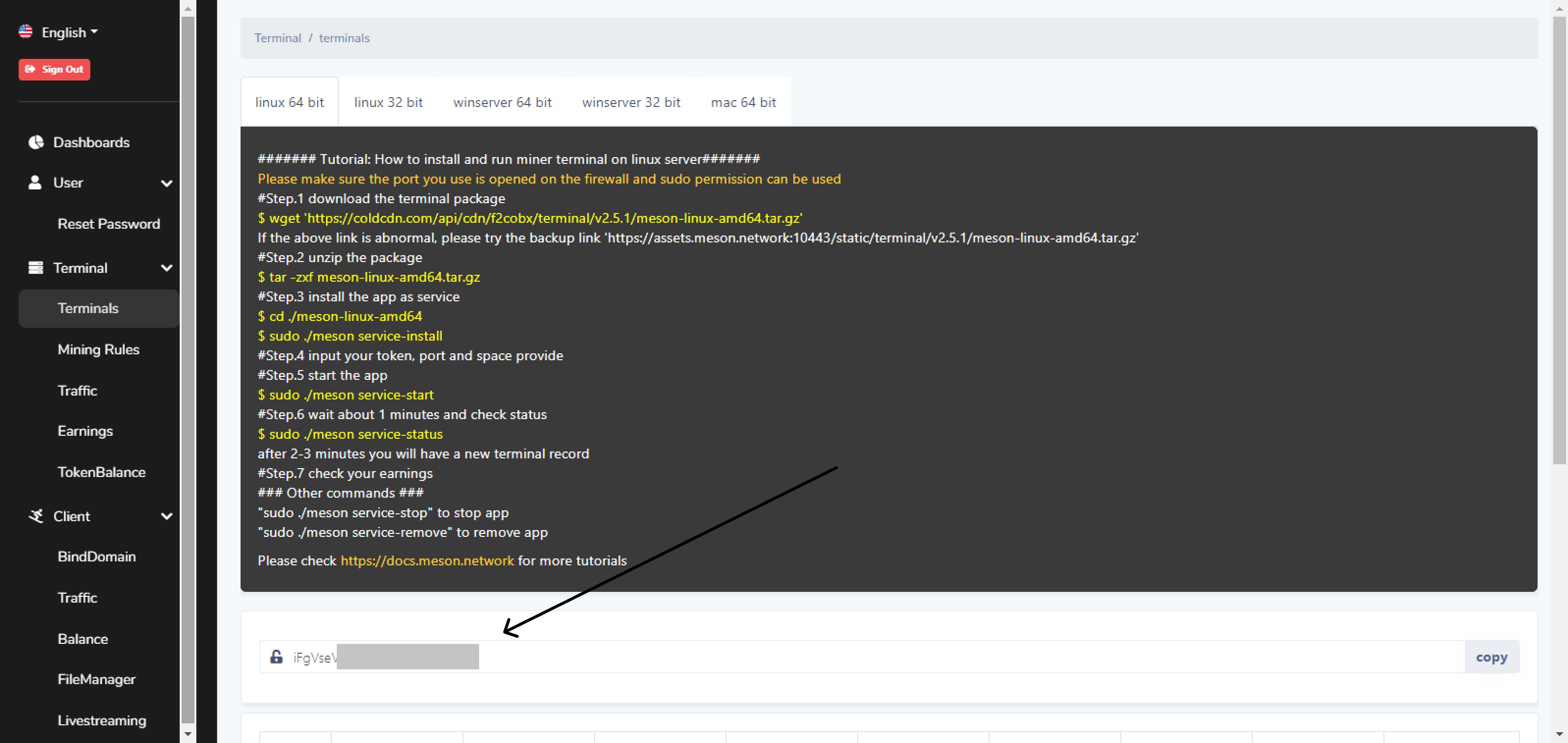Select the winserver 64 bit tab

(502, 102)
